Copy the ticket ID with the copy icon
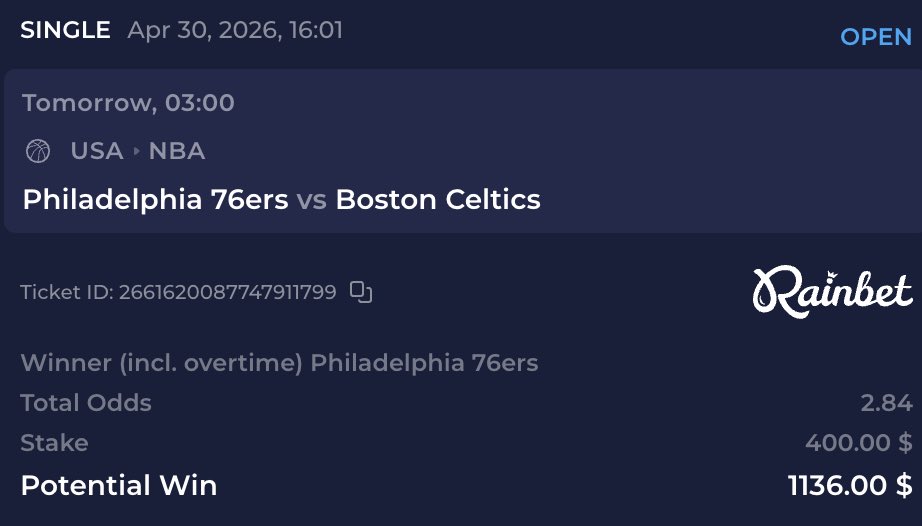 pyautogui.click(x=360, y=292)
